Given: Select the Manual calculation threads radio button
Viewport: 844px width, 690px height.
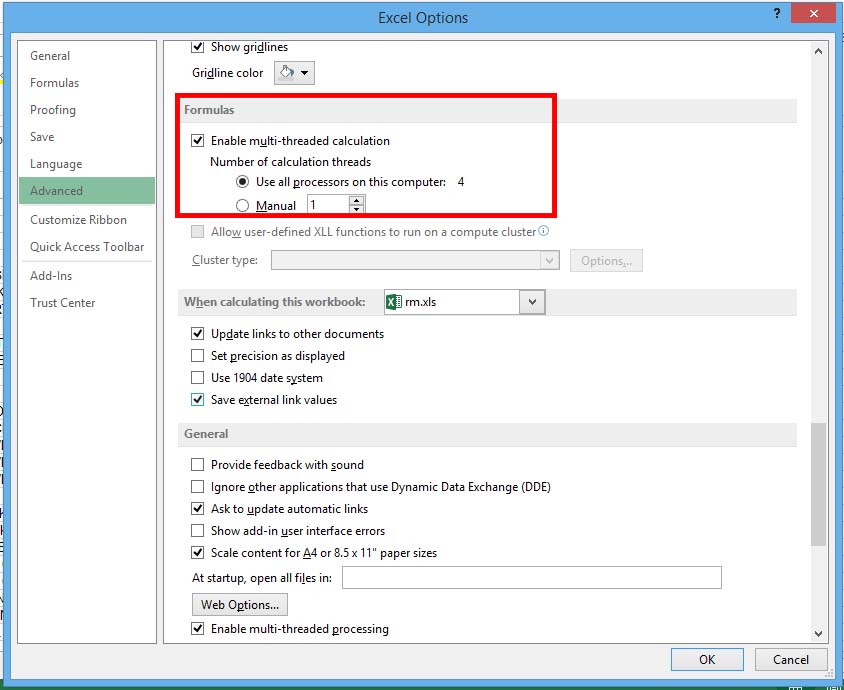Looking at the screenshot, I should (241, 204).
